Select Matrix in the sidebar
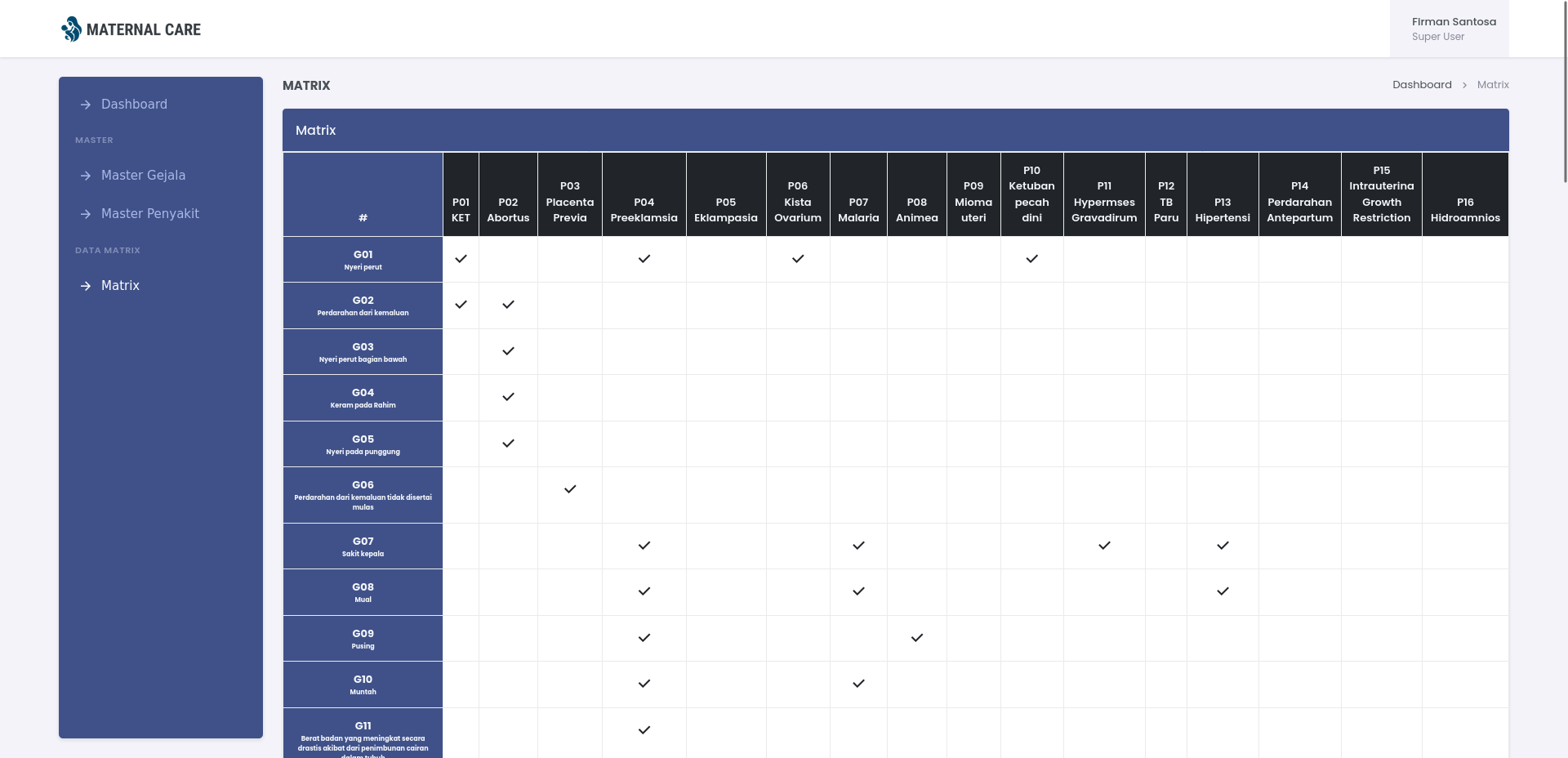Image resolution: width=1568 pixels, height=758 pixels. coord(161,286)
